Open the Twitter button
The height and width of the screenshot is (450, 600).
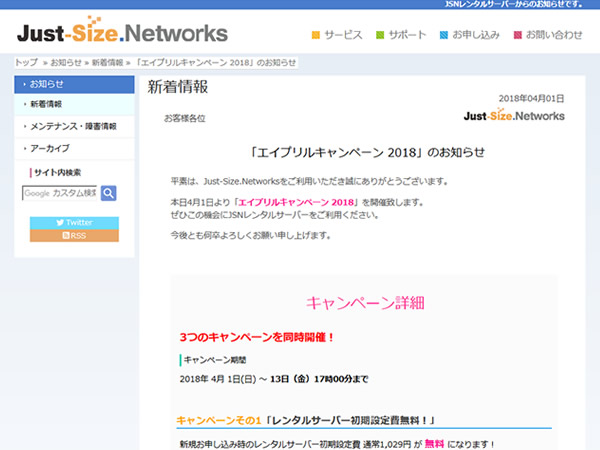[x=74, y=223]
